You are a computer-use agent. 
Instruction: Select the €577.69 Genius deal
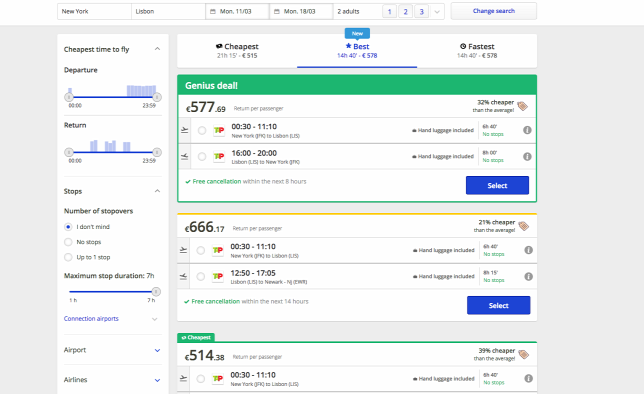point(497,185)
